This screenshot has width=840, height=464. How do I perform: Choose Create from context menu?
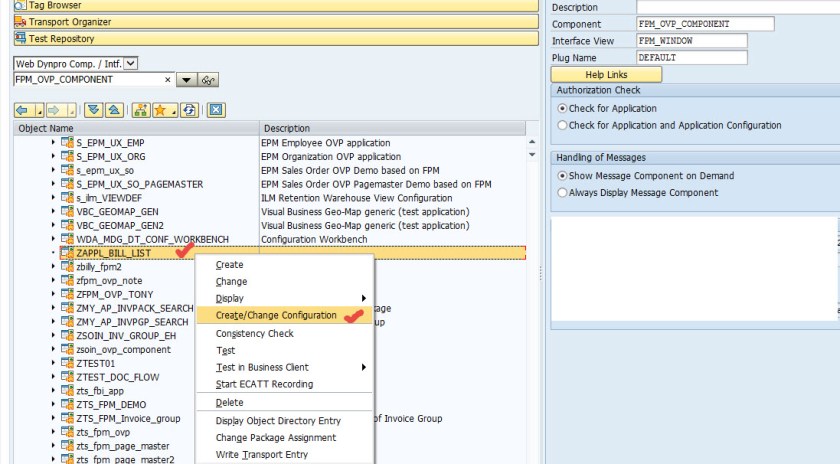coord(284,265)
